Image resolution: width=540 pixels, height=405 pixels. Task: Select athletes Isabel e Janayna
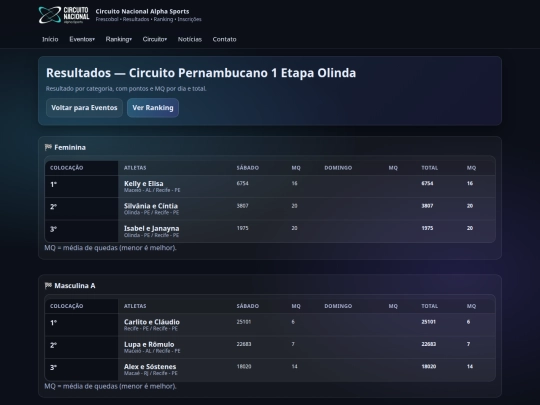coord(152,228)
